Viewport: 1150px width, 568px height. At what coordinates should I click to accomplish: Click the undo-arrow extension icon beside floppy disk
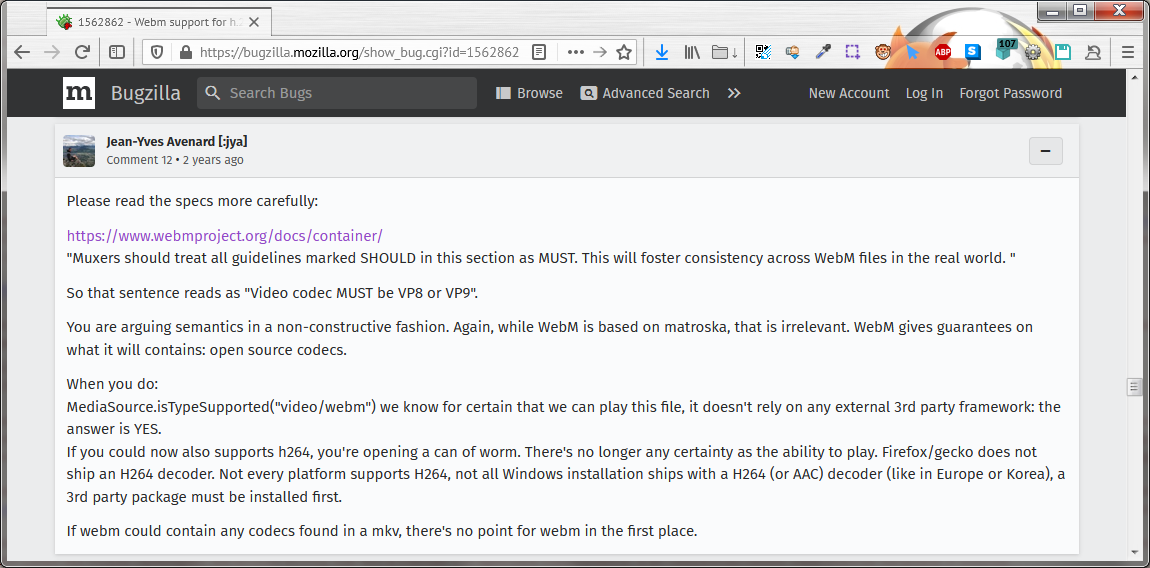[1093, 52]
